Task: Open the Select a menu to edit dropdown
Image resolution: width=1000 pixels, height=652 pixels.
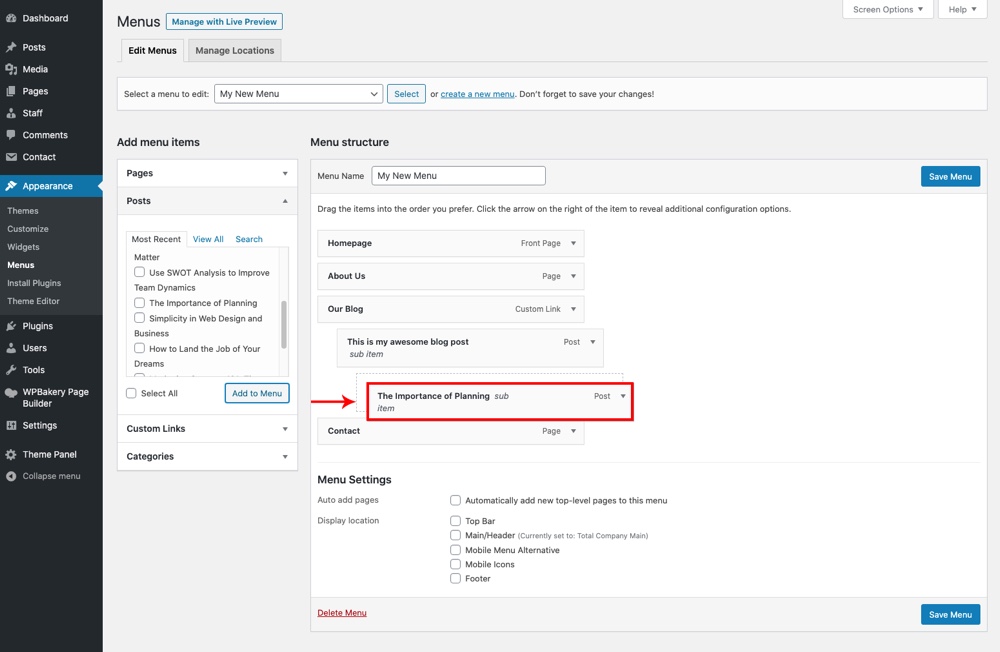Action: [298, 94]
